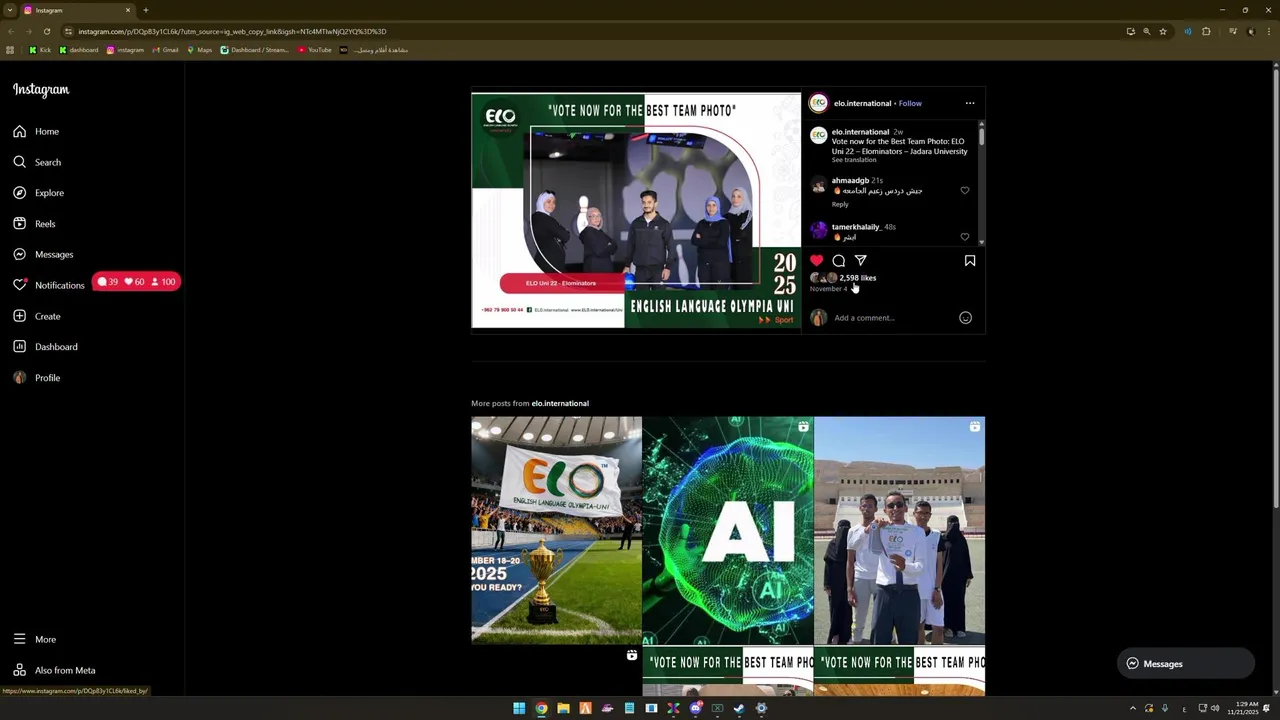The height and width of the screenshot is (720, 1280).
Task: Open emoji picker in comment box
Action: point(965,318)
